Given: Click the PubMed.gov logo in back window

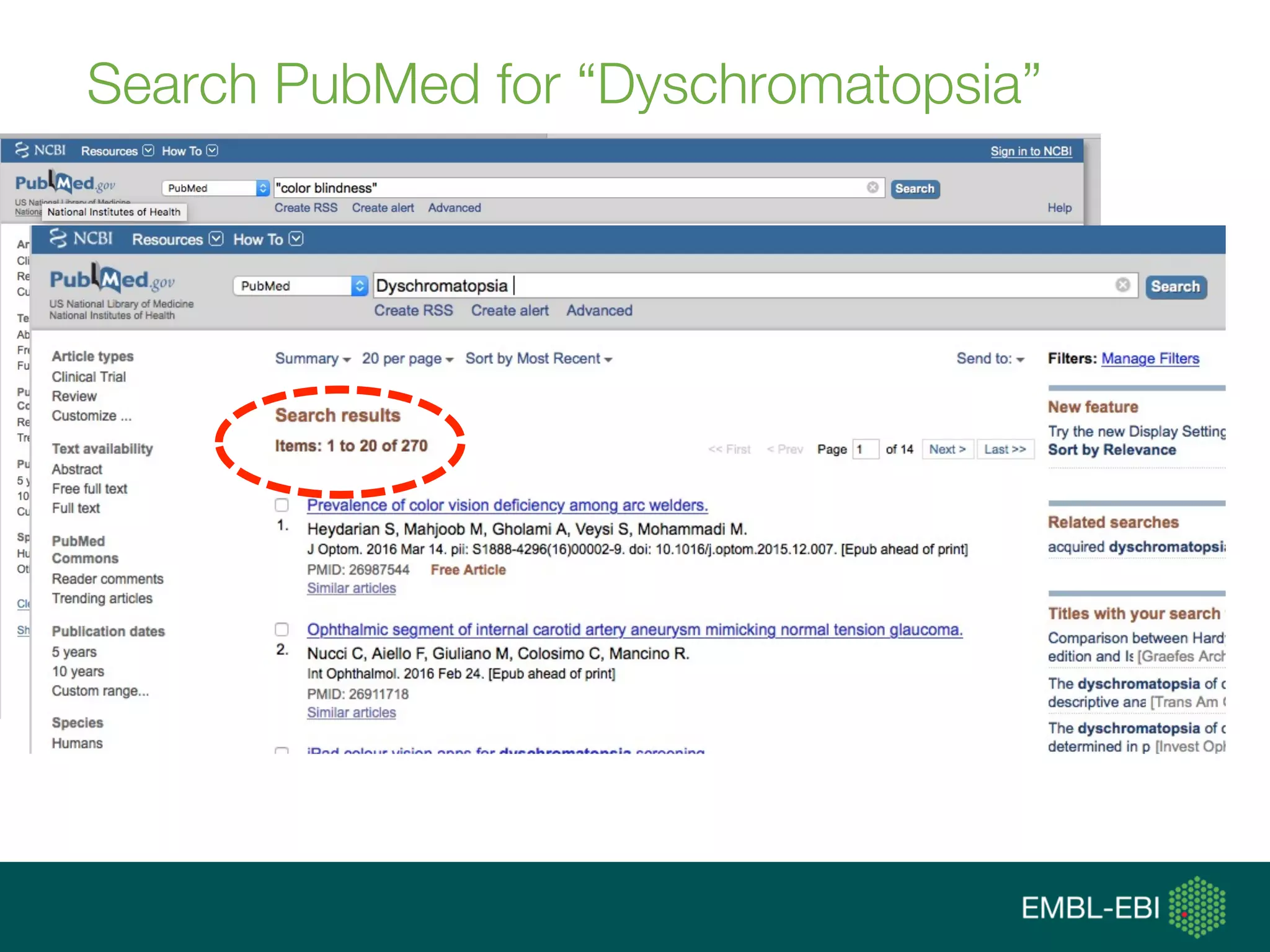Looking at the screenshot, I should [65, 183].
